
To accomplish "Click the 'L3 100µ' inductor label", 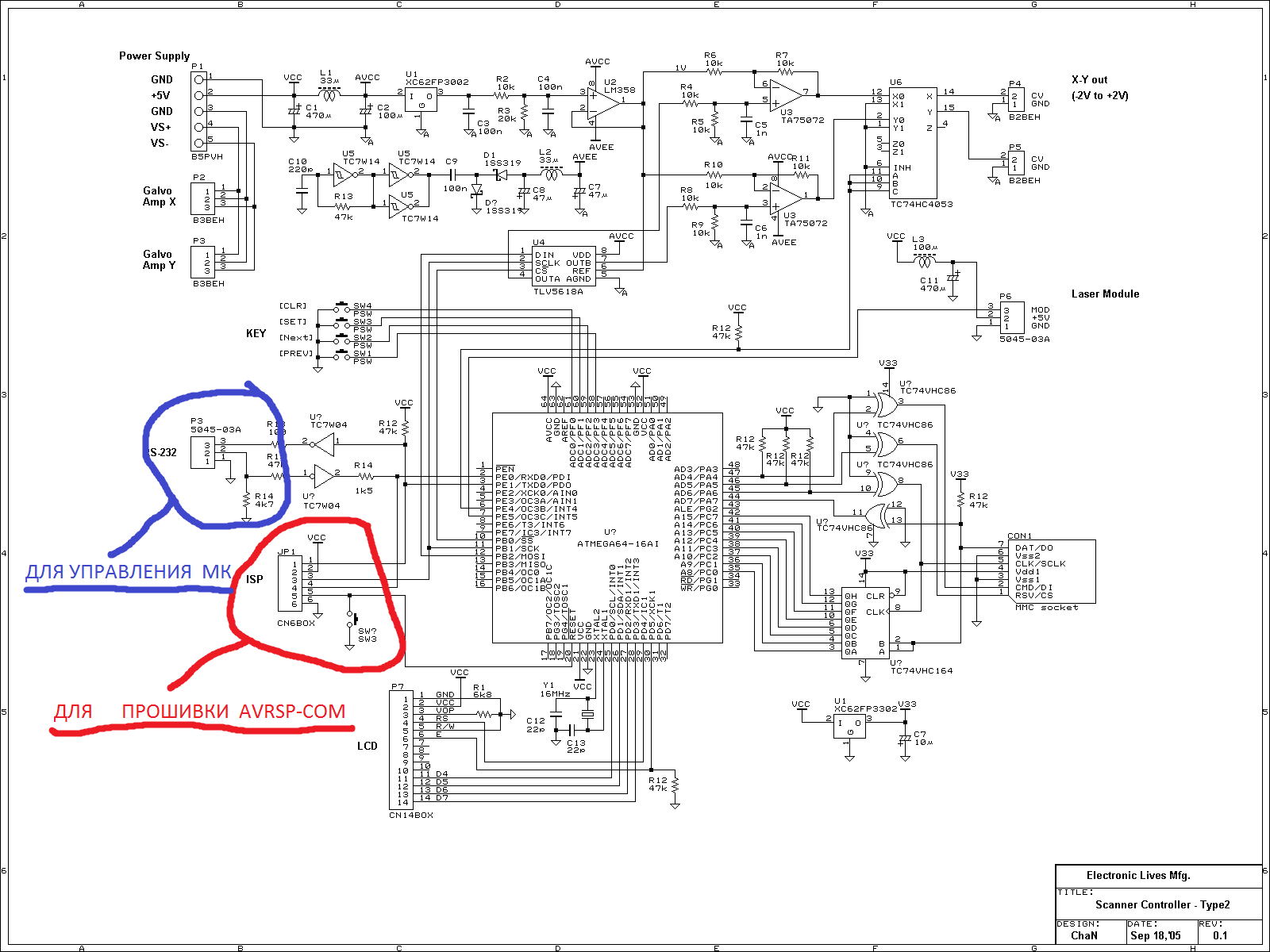I will [924, 243].
